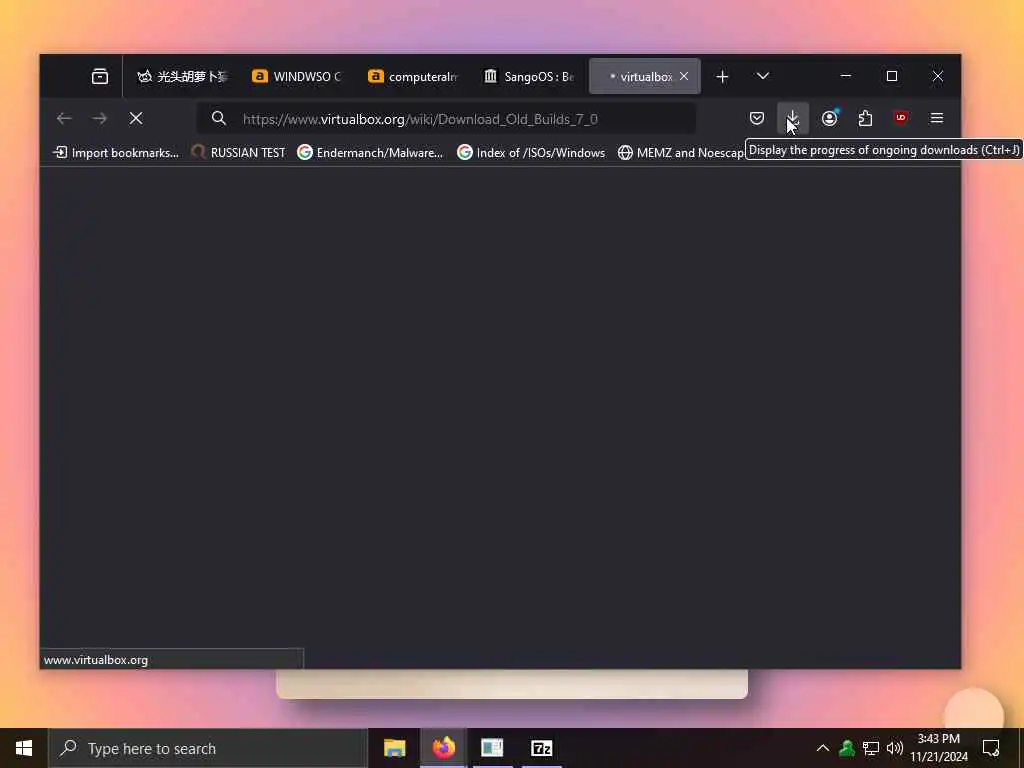Image resolution: width=1024 pixels, height=768 pixels.
Task: Click the green user tray icon
Action: (847, 748)
